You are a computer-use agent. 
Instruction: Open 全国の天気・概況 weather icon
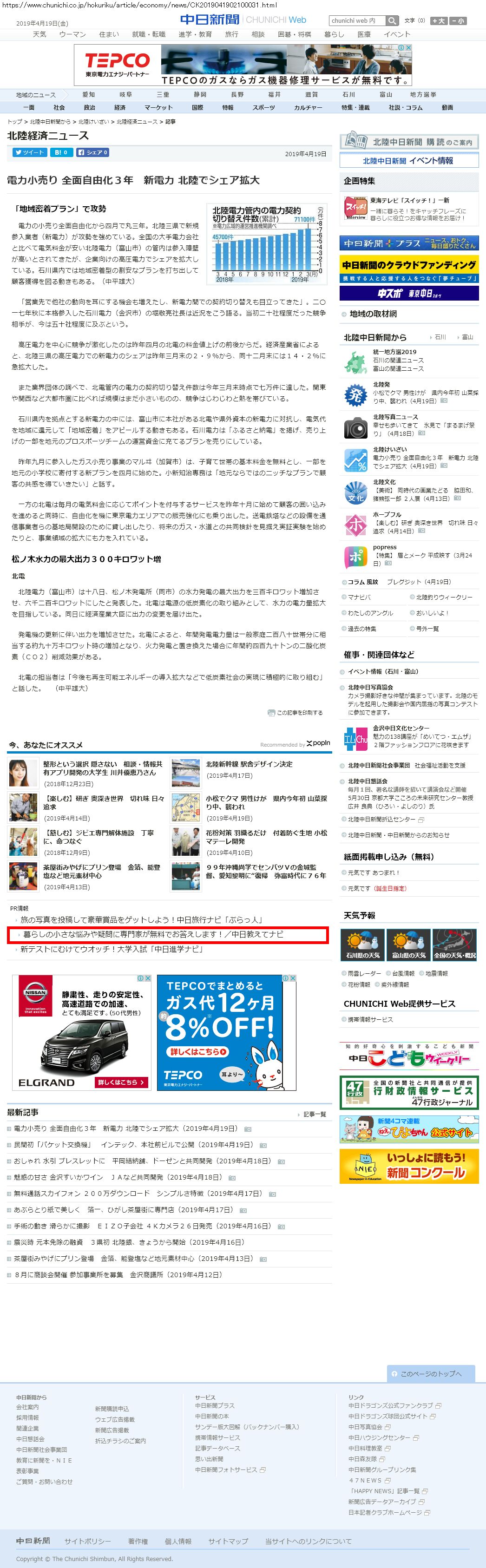coord(455,945)
